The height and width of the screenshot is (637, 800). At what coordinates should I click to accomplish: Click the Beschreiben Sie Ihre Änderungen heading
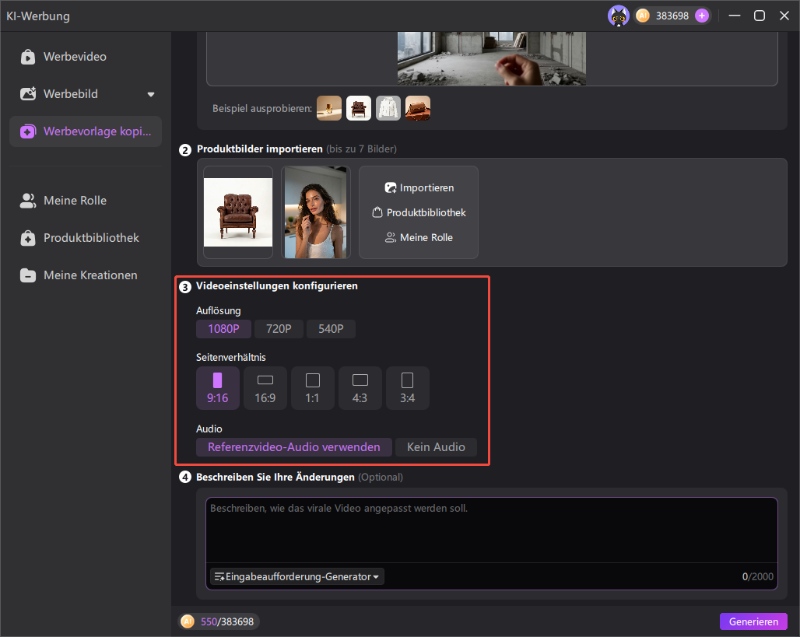point(276,477)
